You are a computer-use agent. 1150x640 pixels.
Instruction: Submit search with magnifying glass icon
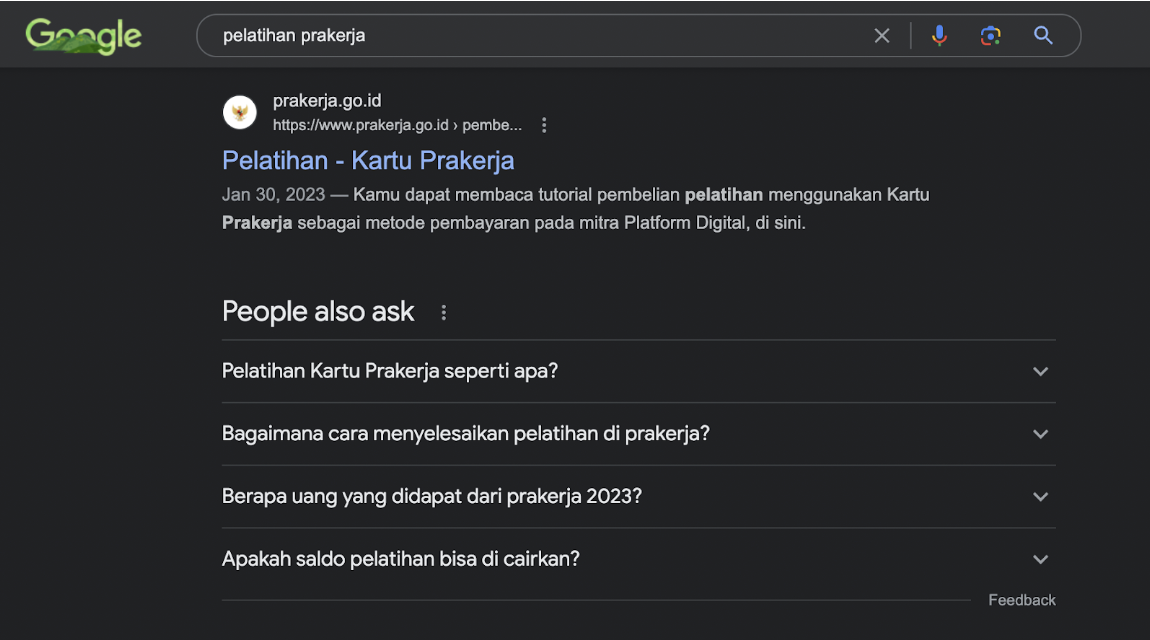point(1043,35)
